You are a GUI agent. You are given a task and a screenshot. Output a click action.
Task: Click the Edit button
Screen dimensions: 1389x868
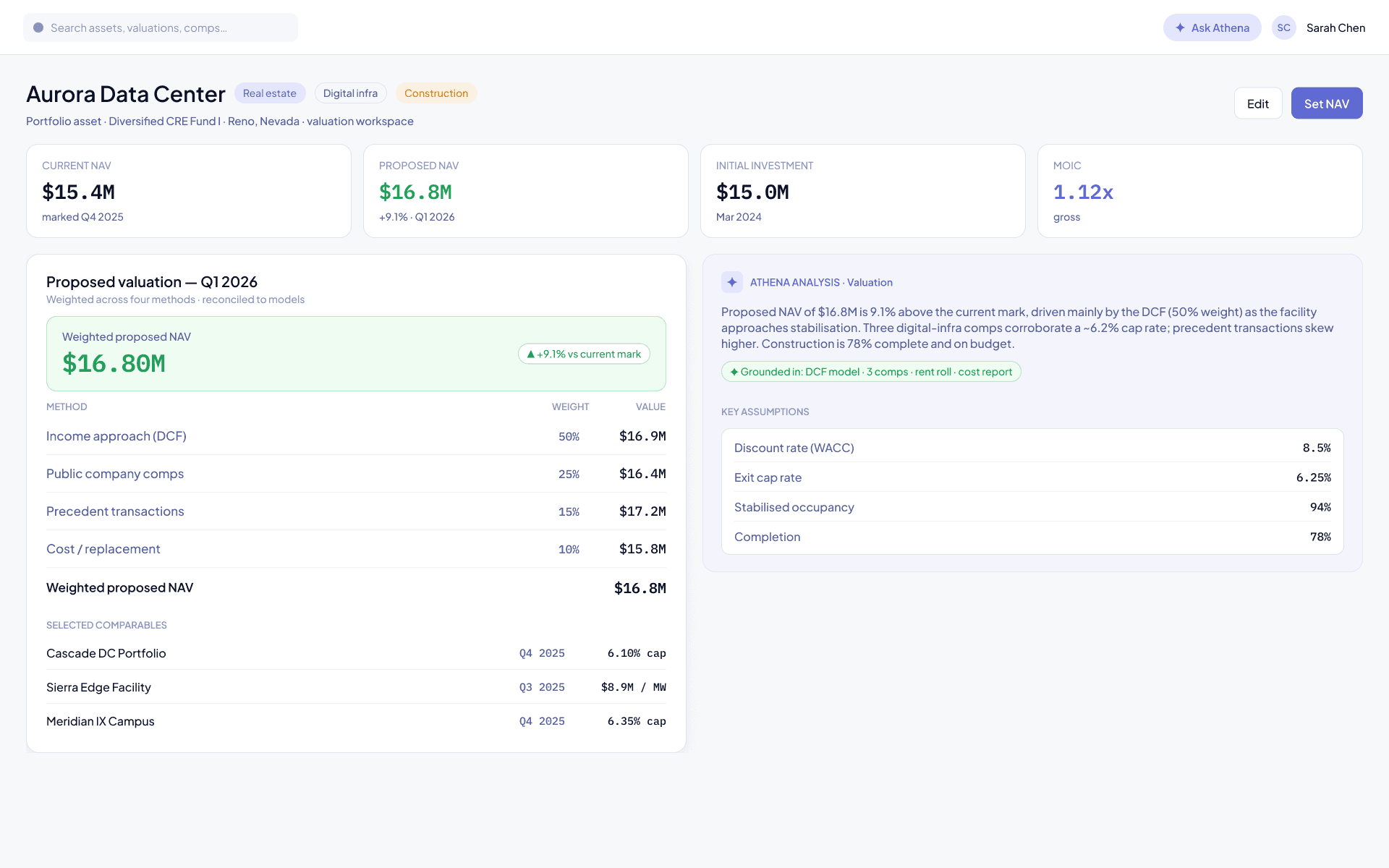coord(1258,103)
